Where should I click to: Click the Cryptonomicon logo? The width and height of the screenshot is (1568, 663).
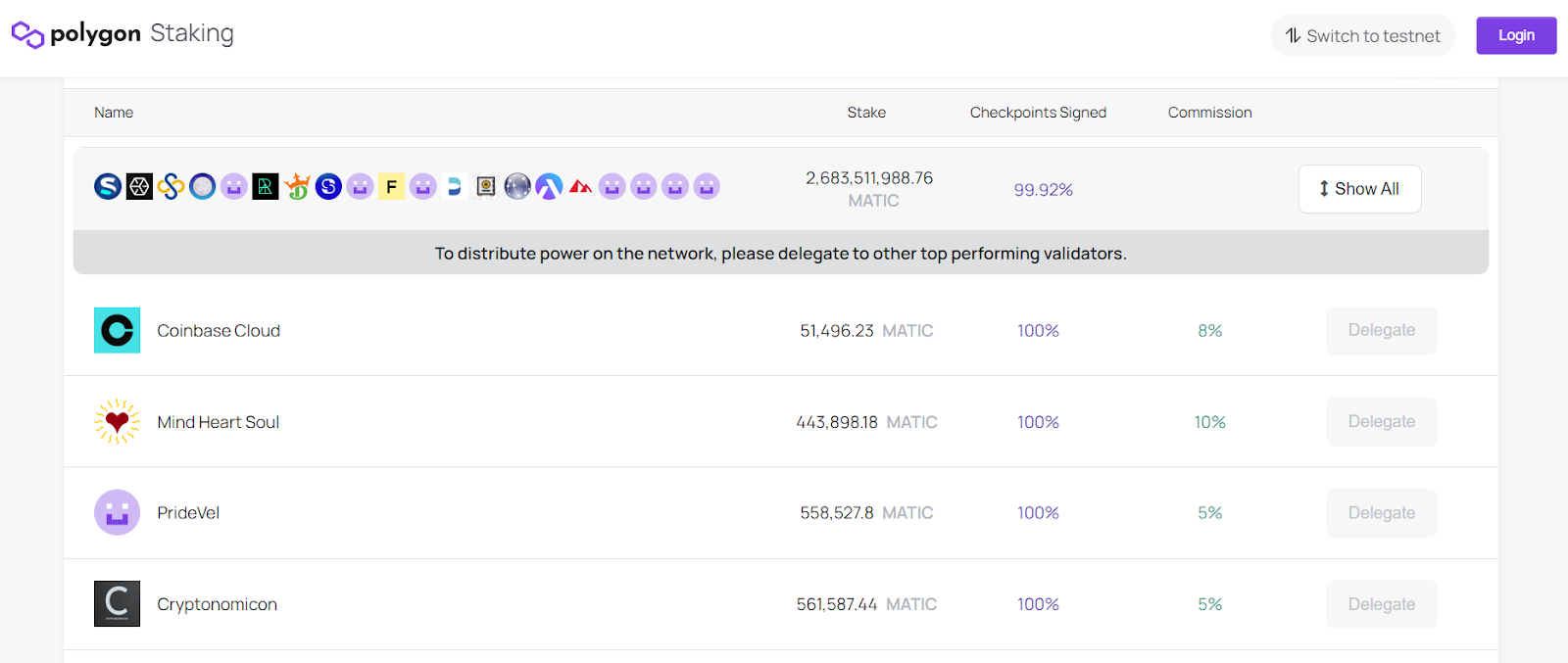[x=117, y=604]
